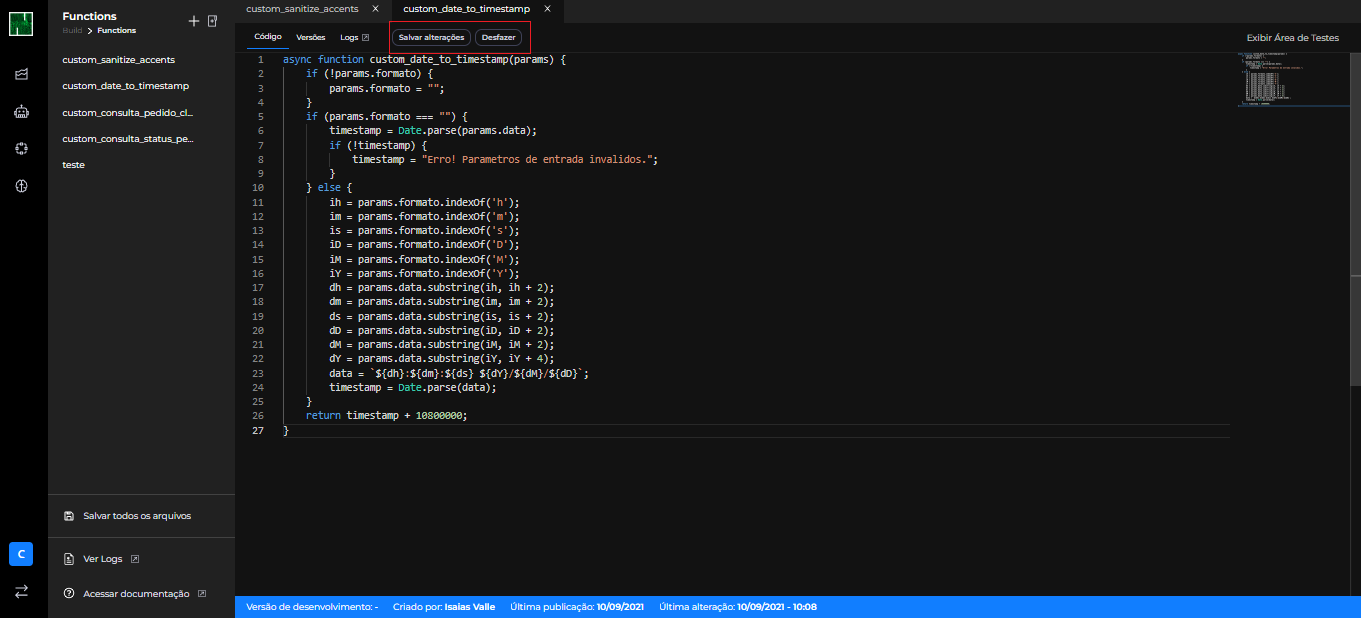Open the Versões tab
Viewport: 1361px width, 618px height.
(311, 37)
